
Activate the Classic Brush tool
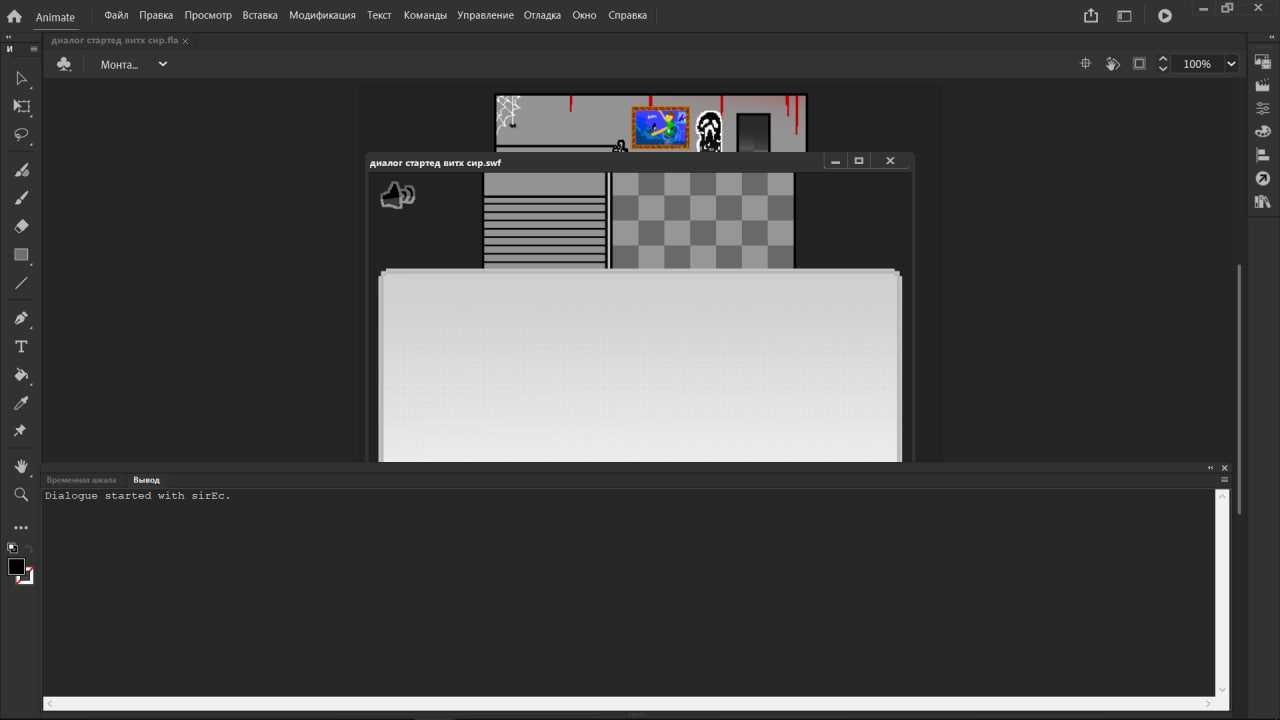pos(20,198)
